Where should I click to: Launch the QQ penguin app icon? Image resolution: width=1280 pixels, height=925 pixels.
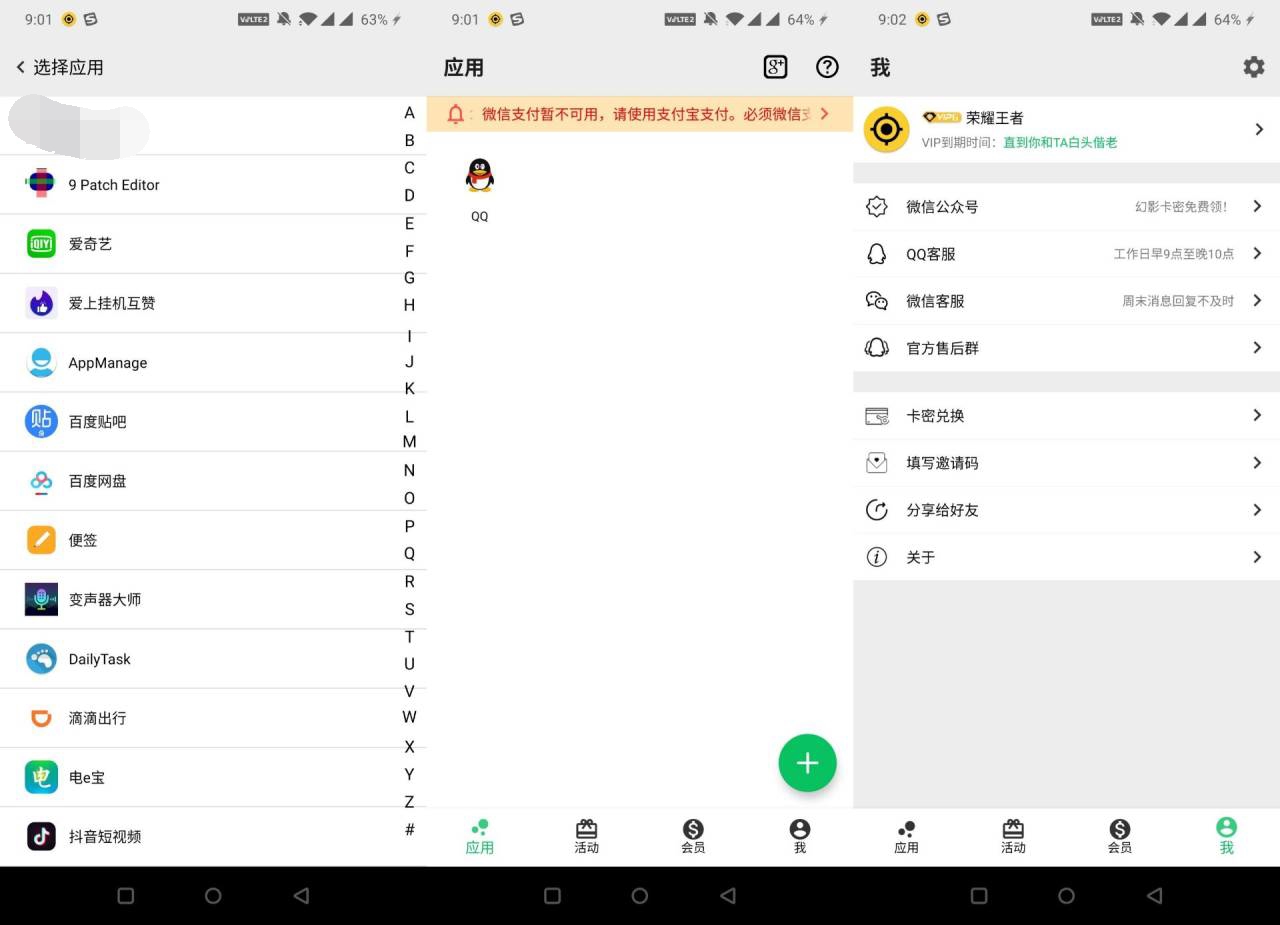click(x=480, y=177)
